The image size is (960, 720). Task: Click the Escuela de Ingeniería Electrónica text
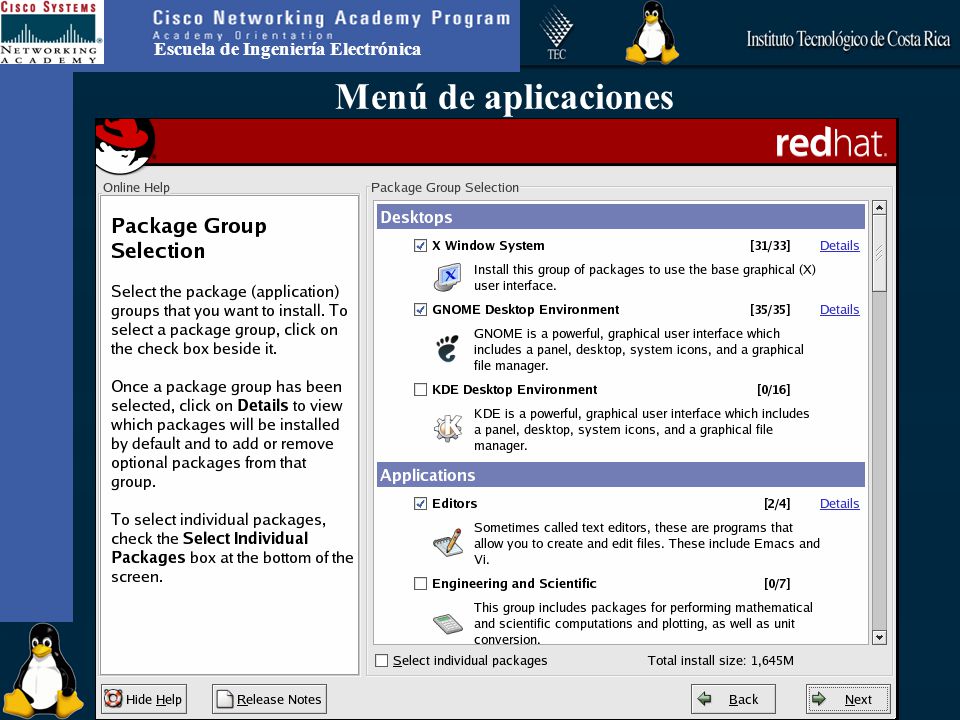[x=287, y=49]
